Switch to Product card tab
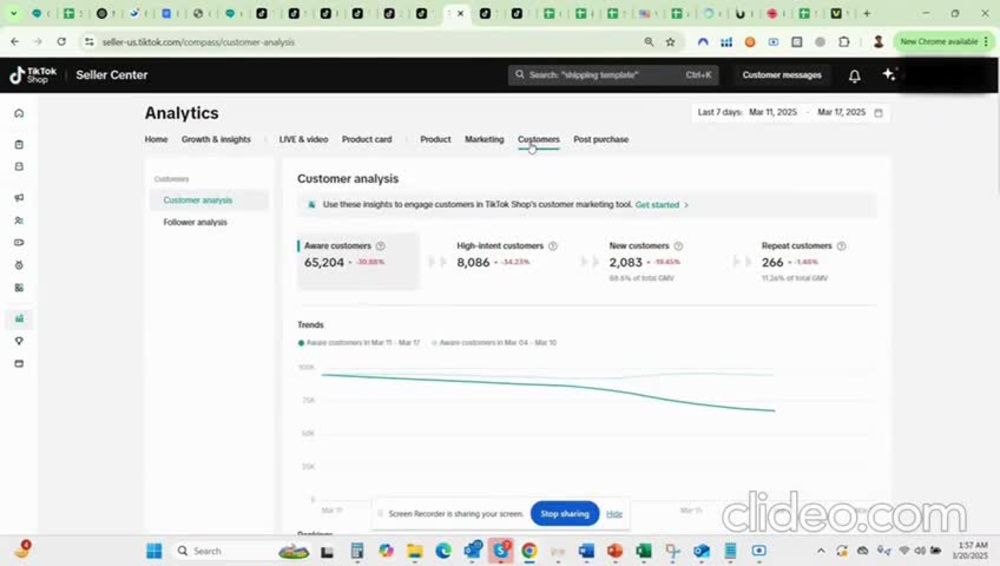 pyautogui.click(x=367, y=140)
